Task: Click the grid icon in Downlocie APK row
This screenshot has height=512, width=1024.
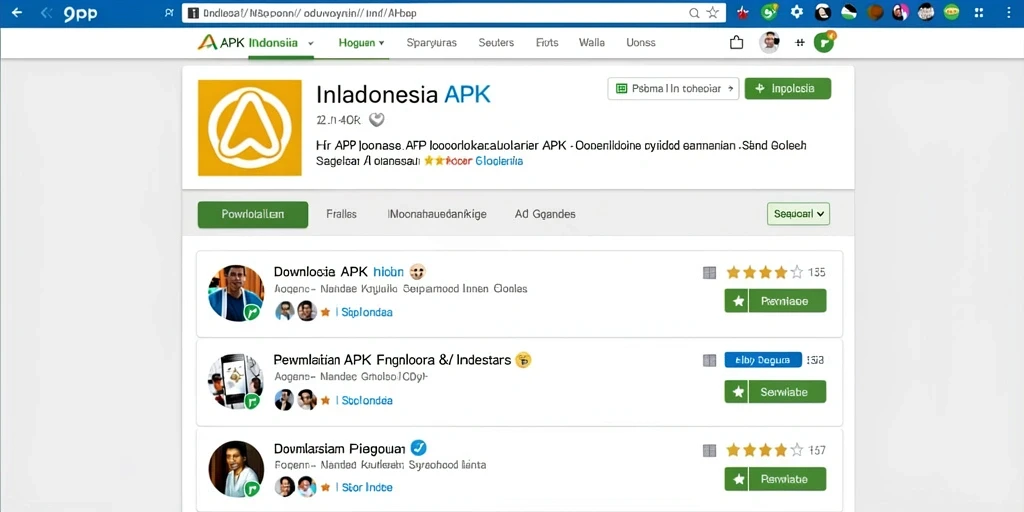Action: 709,273
